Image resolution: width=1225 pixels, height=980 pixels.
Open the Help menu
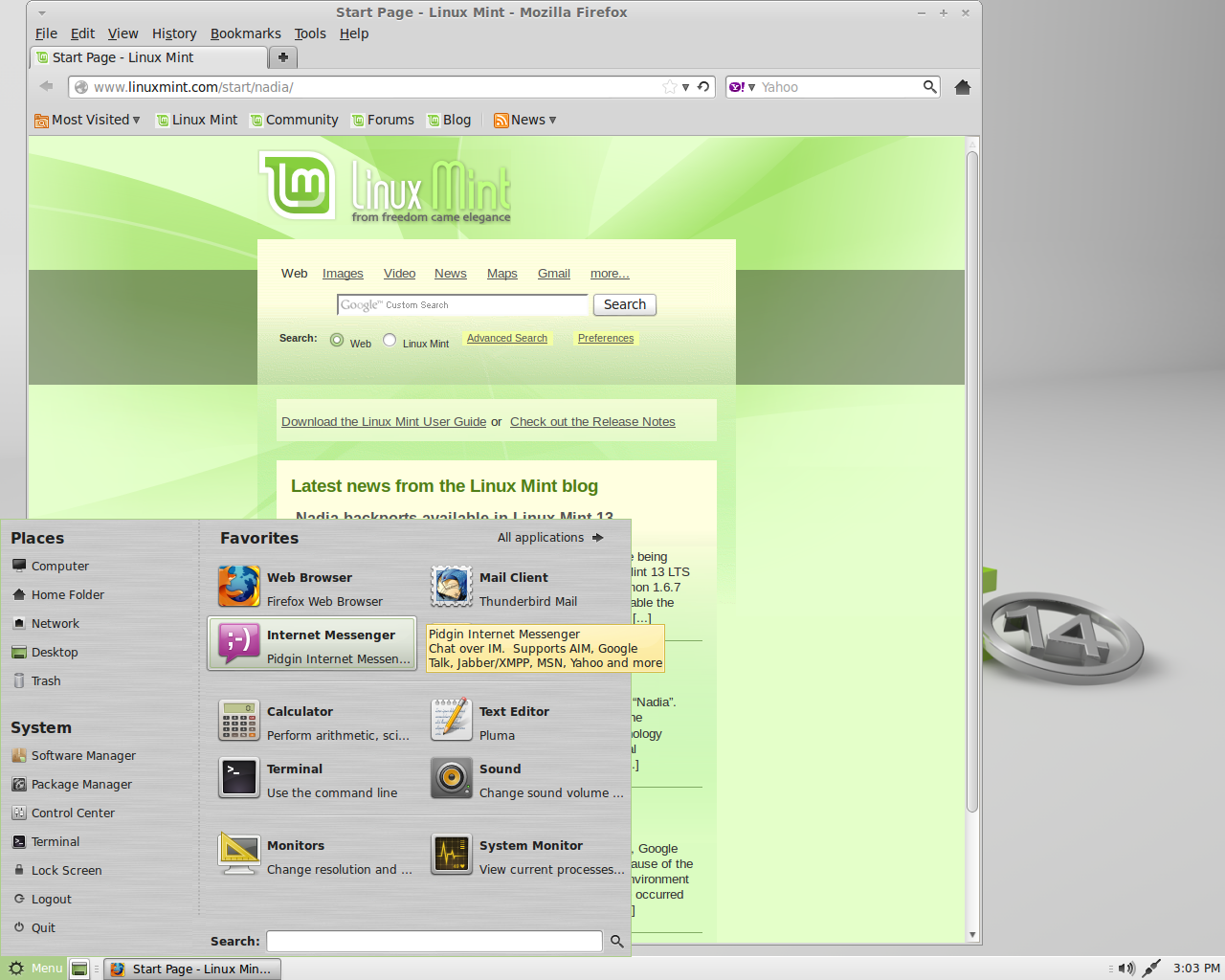(x=354, y=33)
